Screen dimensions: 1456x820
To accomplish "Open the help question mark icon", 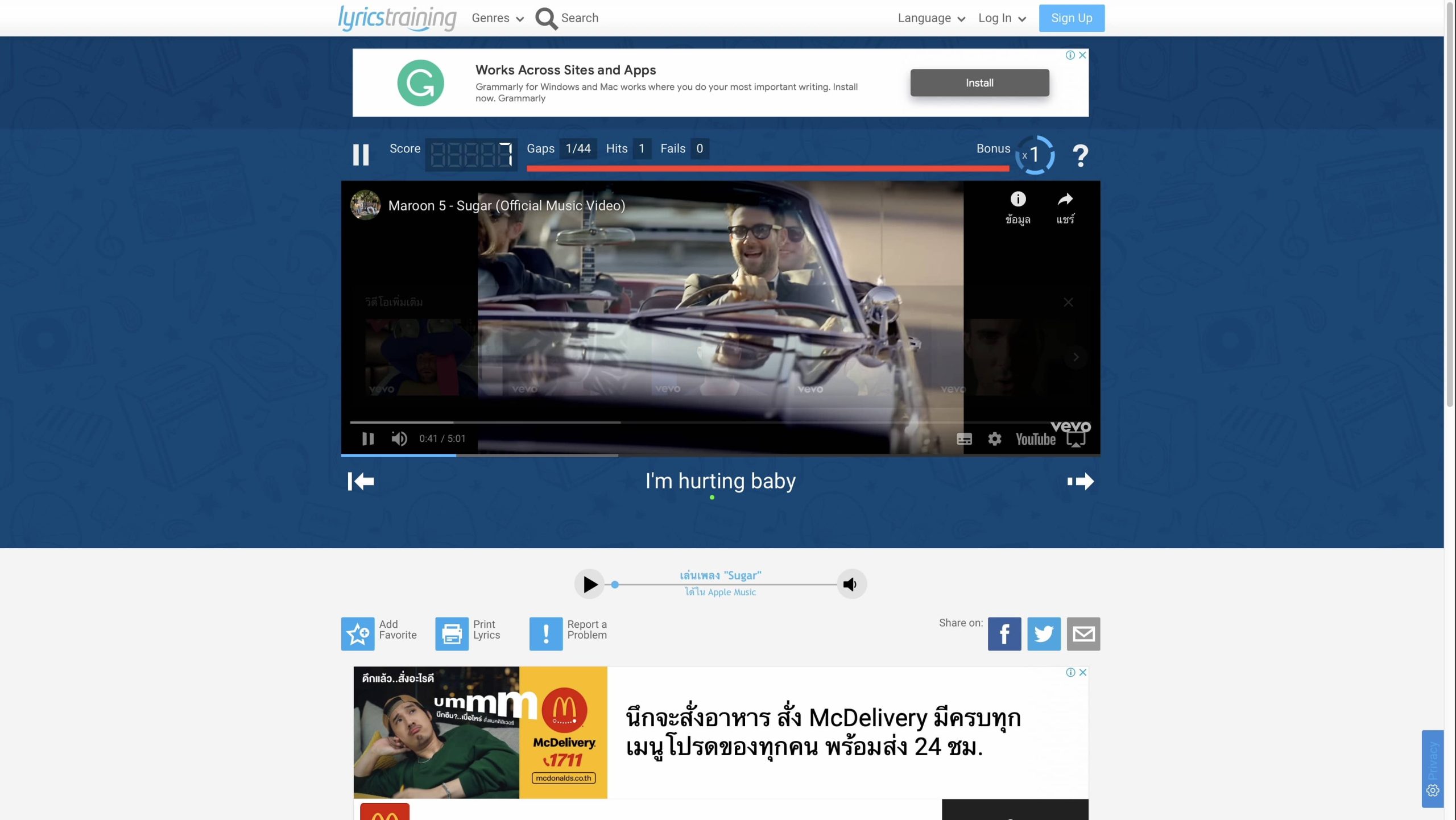I will pyautogui.click(x=1080, y=155).
